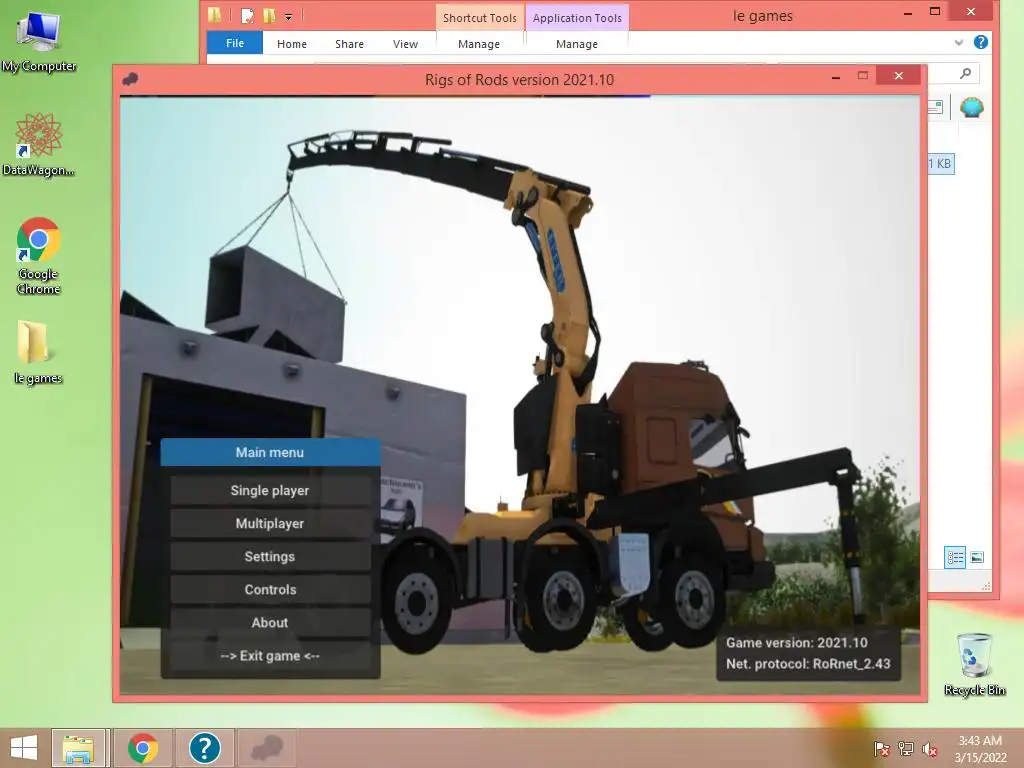Click the muted volume icon in tray
Image resolution: width=1024 pixels, height=768 pixels.
click(x=929, y=749)
